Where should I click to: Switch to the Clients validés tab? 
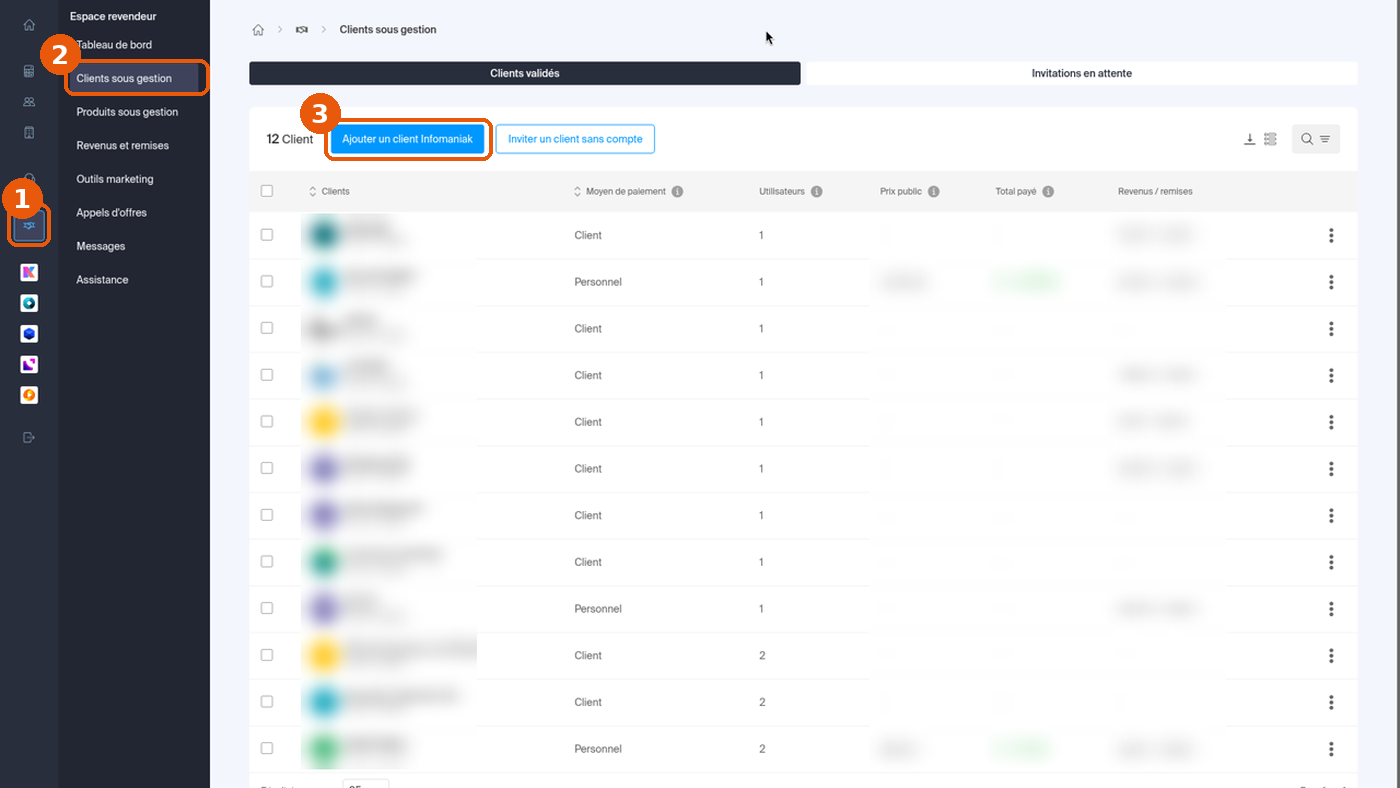click(525, 73)
